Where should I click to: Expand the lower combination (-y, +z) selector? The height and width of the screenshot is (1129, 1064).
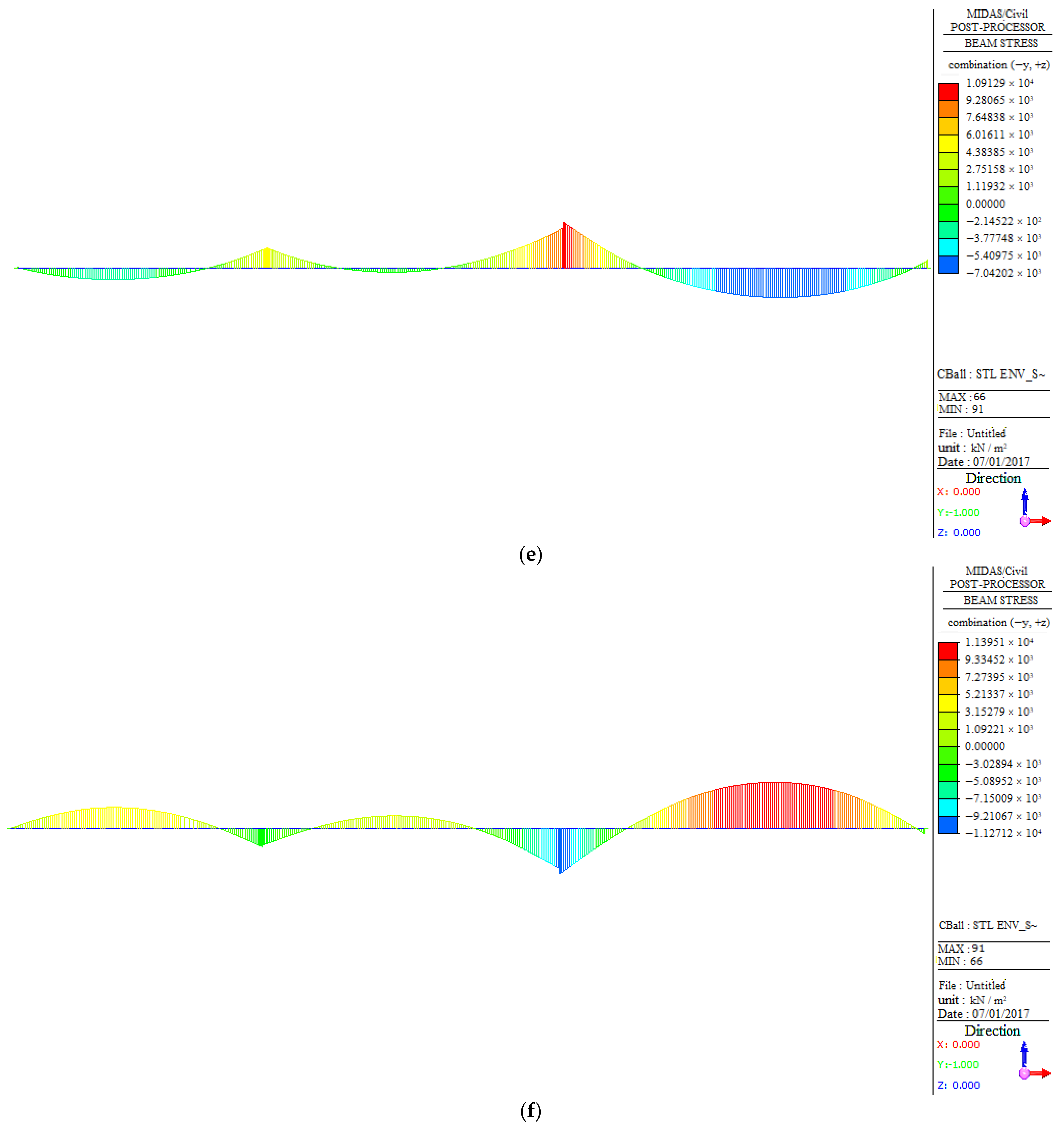(998, 623)
